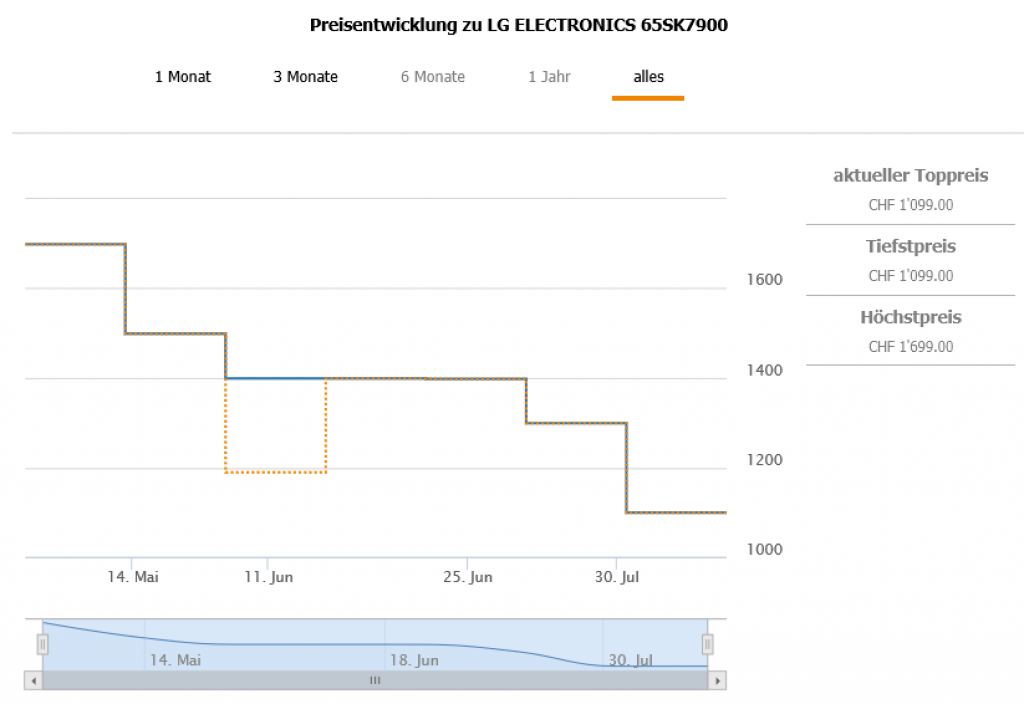Choose the 6 Monate range tab

pyautogui.click(x=433, y=77)
